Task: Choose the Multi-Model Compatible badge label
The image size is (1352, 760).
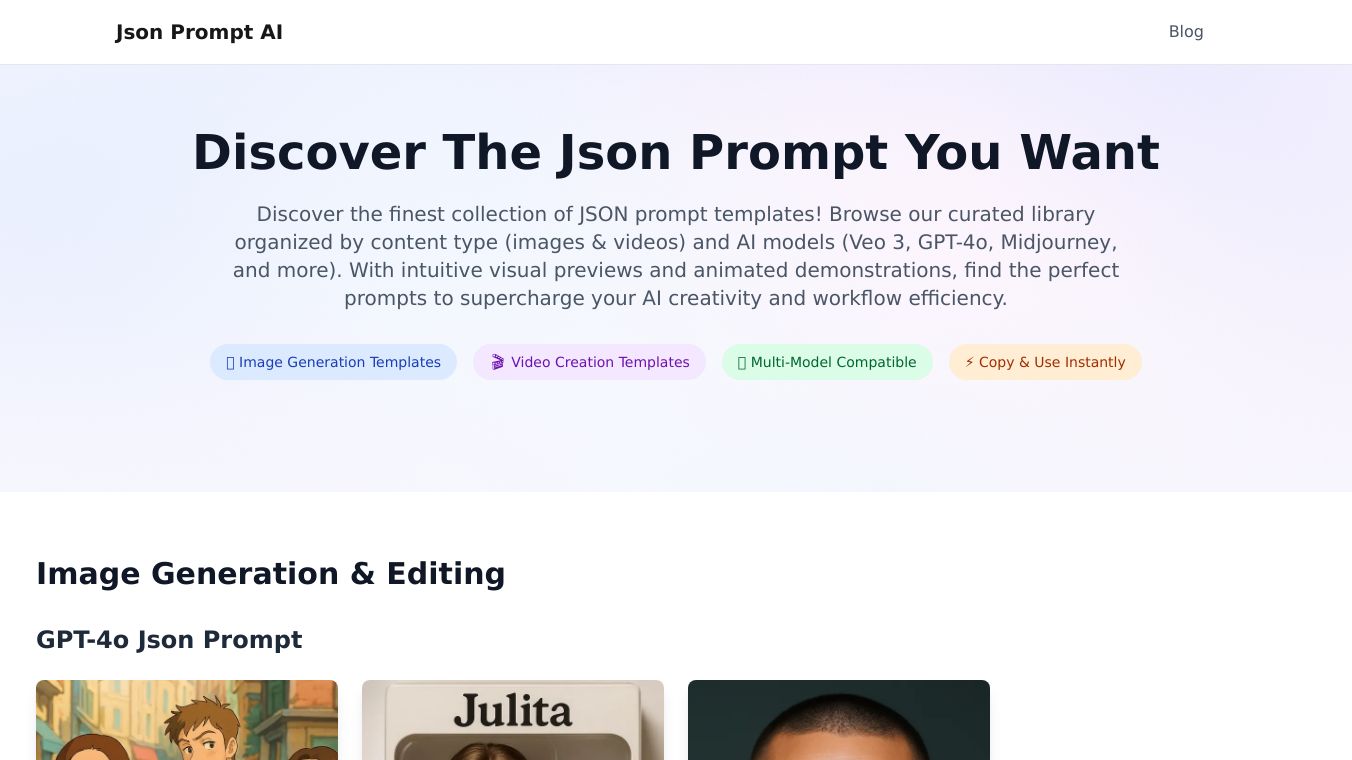Action: [x=833, y=362]
